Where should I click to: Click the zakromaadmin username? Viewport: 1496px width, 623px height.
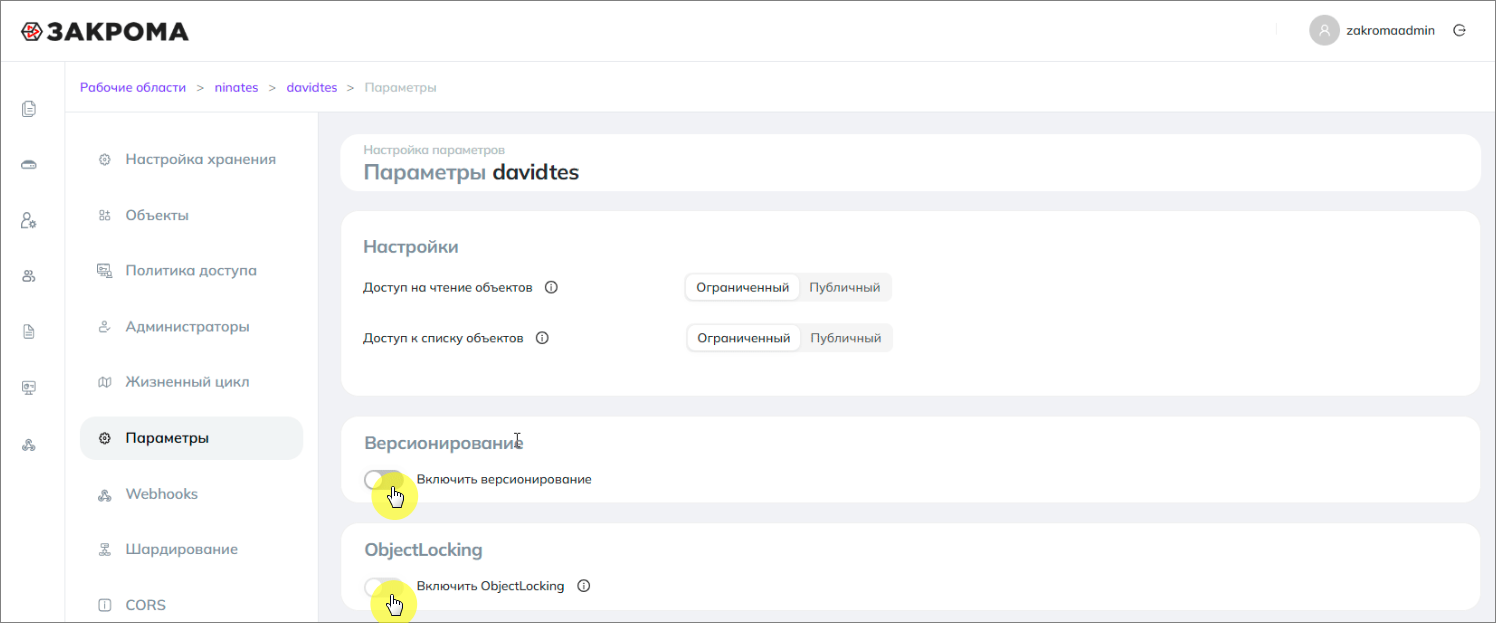pyautogui.click(x=1390, y=30)
